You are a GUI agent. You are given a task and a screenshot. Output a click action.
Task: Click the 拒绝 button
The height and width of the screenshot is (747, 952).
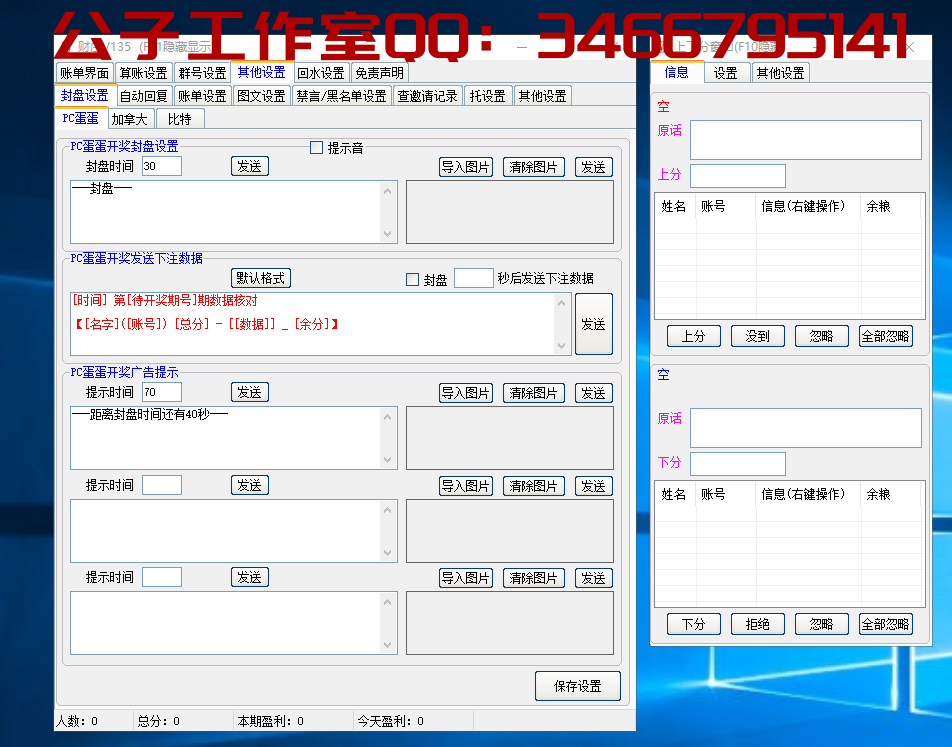[x=758, y=624]
